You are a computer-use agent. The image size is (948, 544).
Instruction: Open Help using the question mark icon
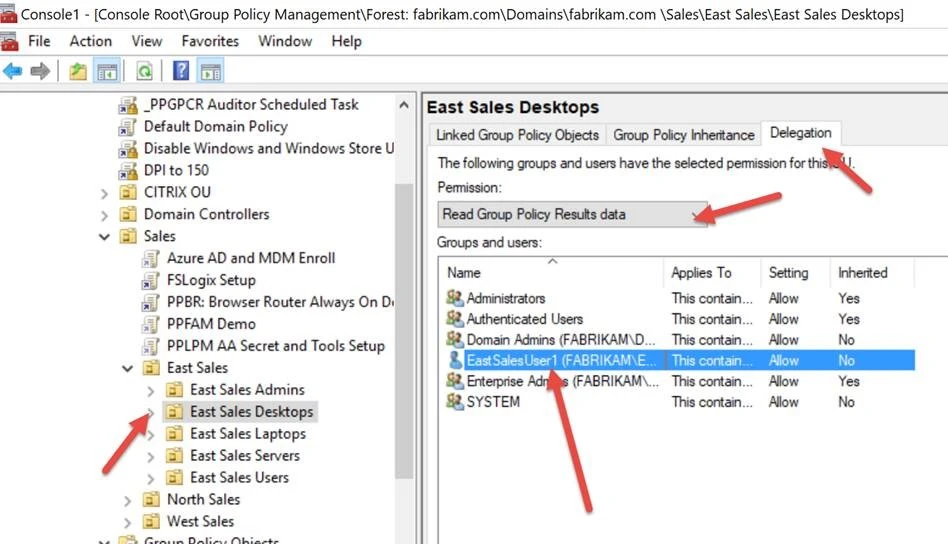(181, 71)
